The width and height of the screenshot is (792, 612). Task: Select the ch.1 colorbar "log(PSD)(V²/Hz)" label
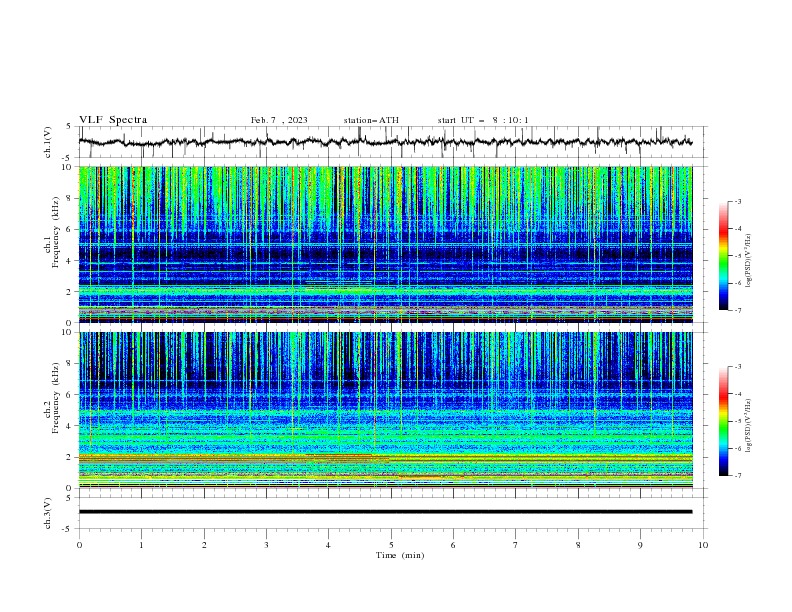[749, 261]
